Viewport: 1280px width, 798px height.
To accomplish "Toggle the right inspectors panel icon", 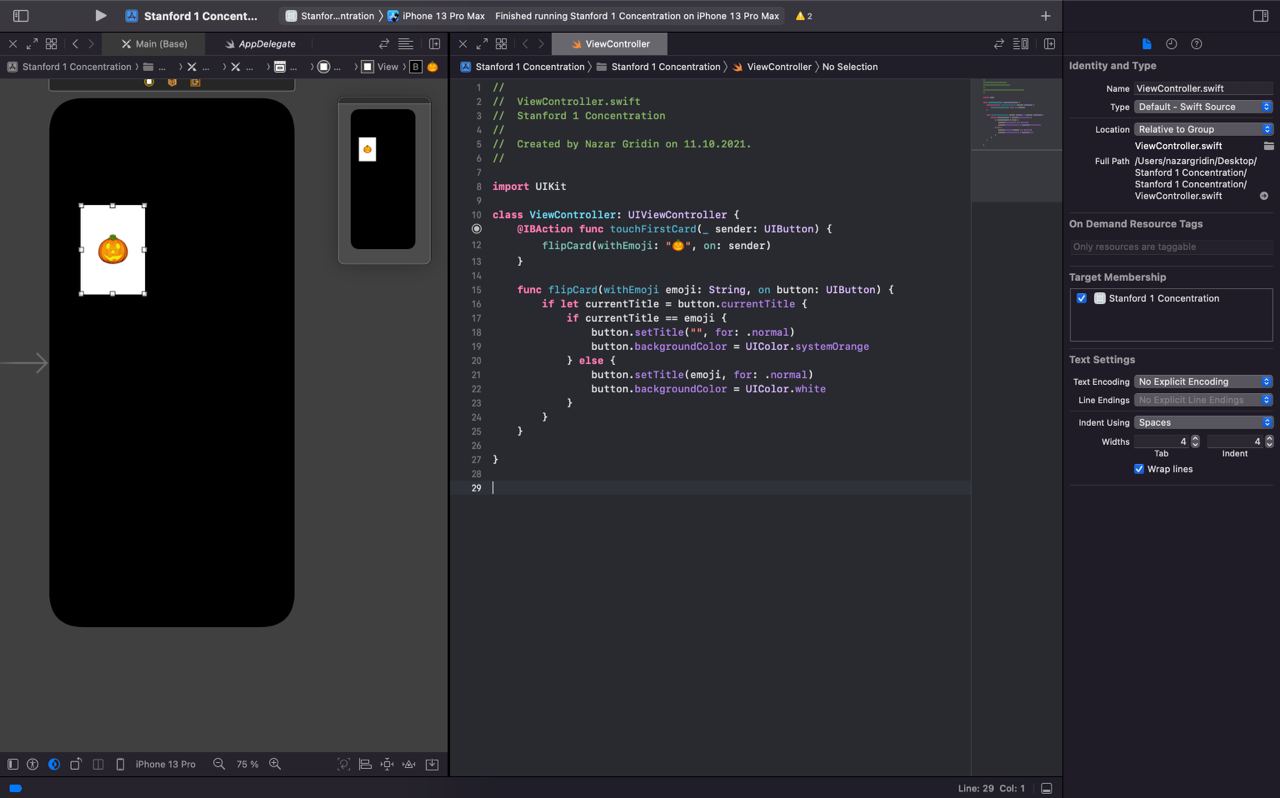I will pos(1260,16).
